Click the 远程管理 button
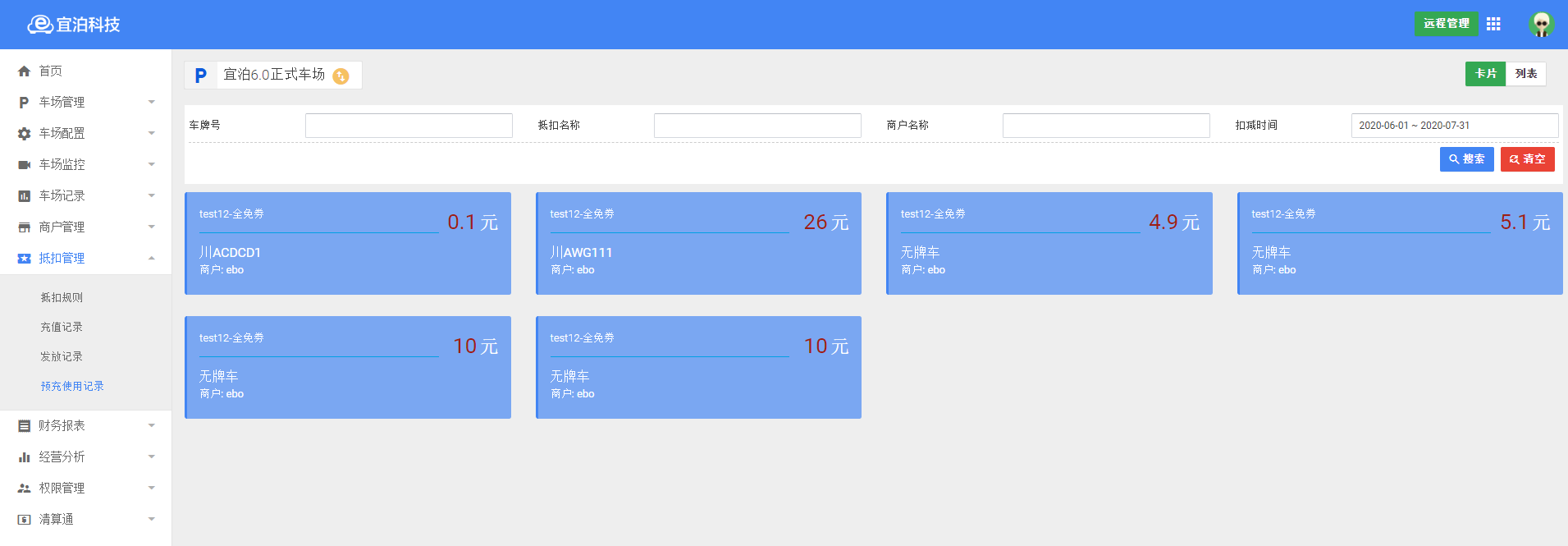This screenshot has height=546, width=1568. pyautogui.click(x=1446, y=24)
